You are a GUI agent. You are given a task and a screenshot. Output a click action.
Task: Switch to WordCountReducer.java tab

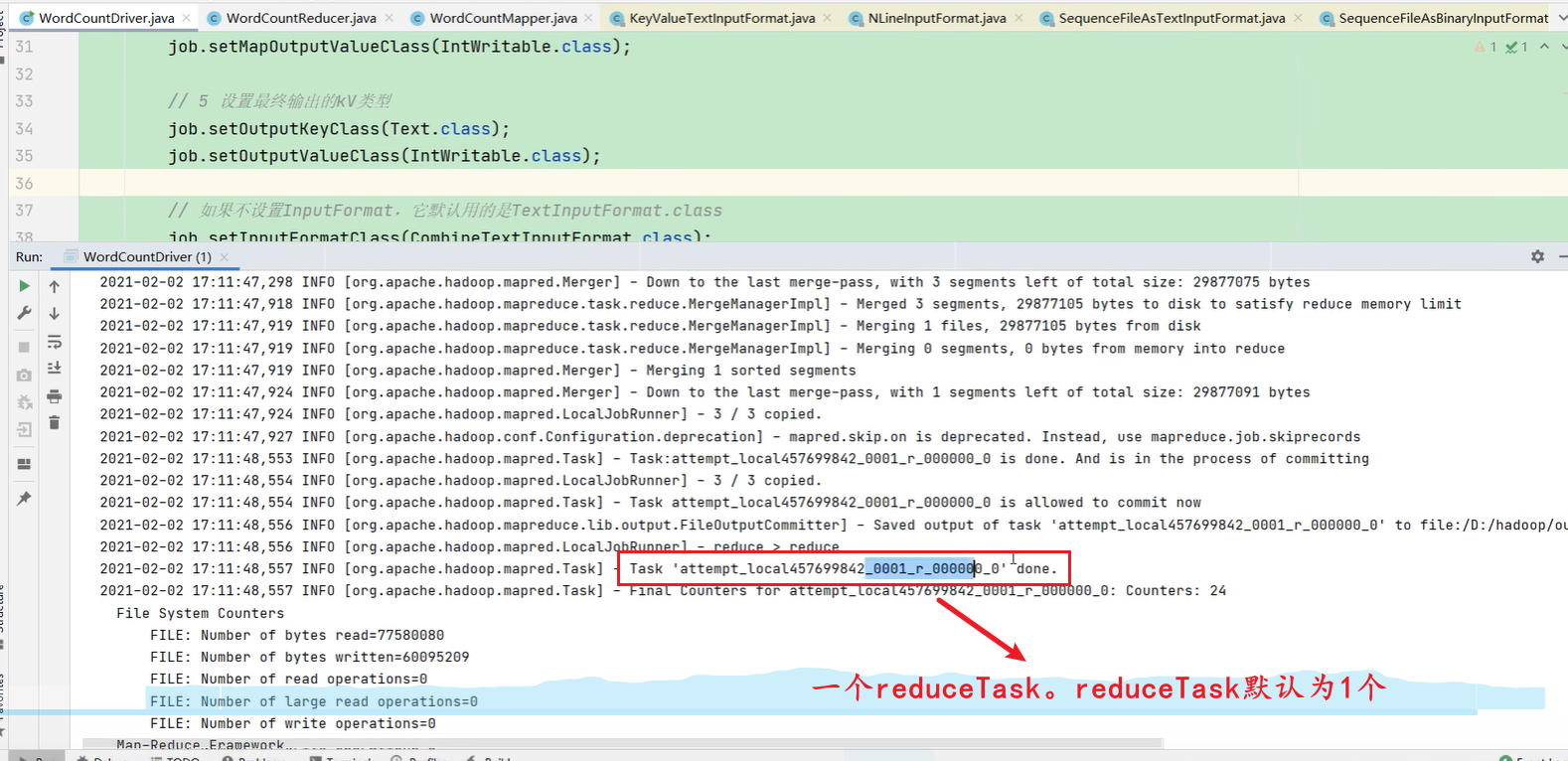(x=301, y=18)
